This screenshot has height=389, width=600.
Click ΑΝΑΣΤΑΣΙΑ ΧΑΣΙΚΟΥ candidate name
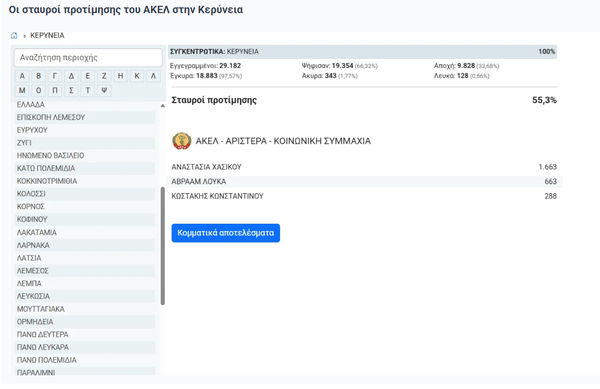tap(206, 167)
